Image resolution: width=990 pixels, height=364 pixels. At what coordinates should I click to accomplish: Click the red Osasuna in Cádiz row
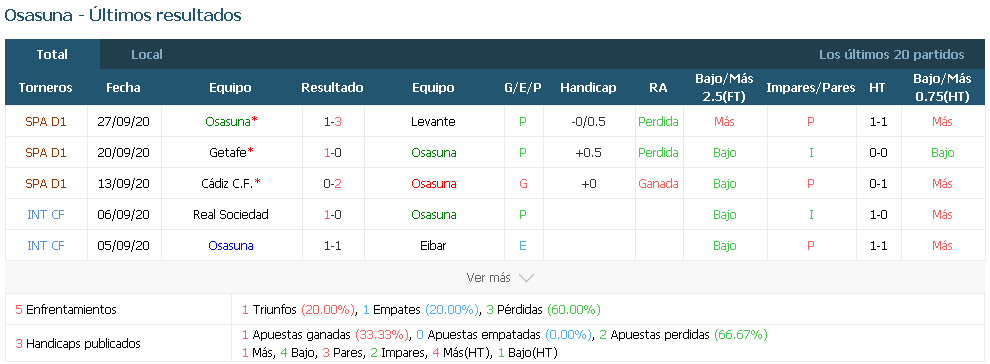(x=433, y=183)
